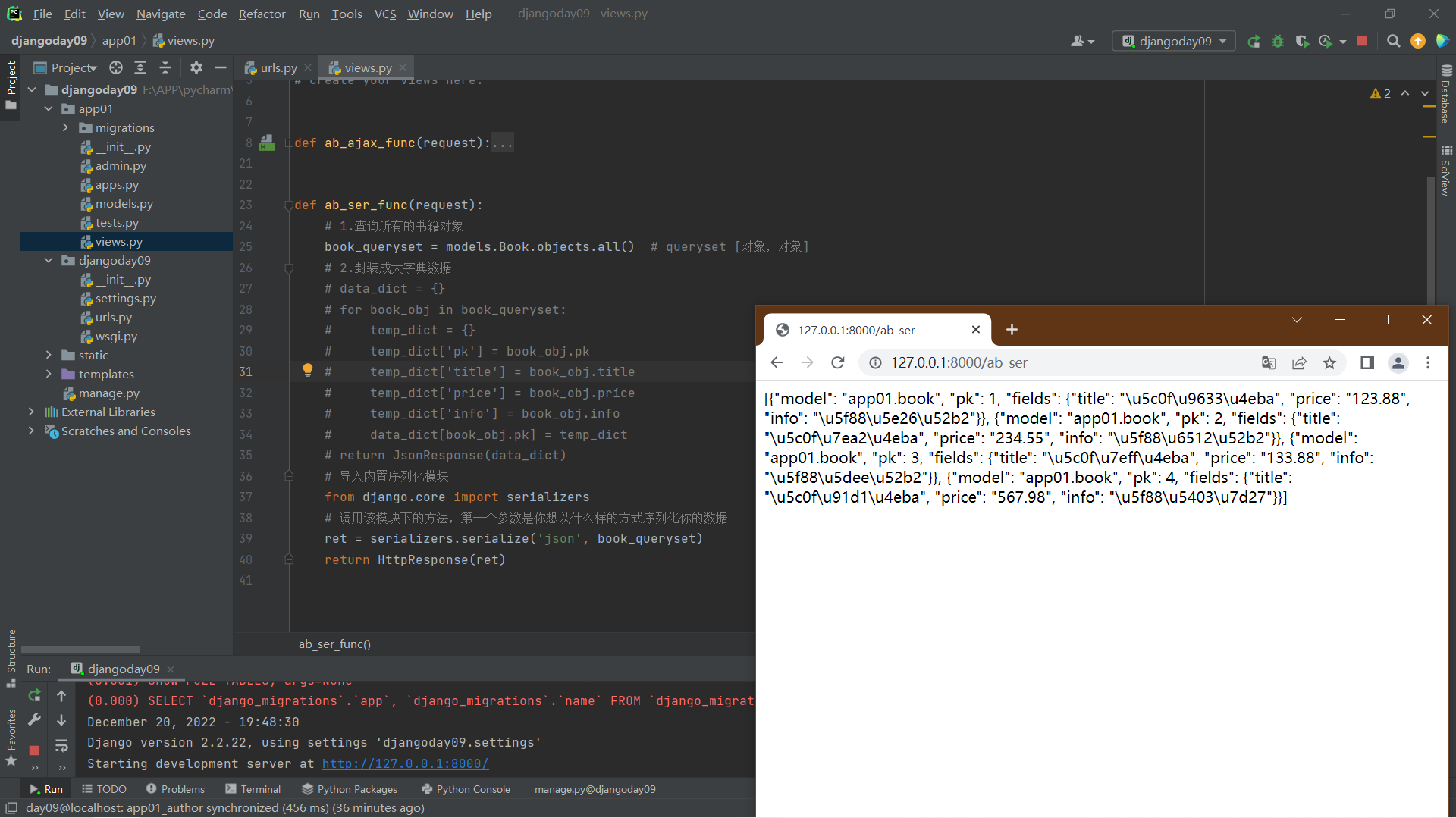Rerun djangoday09 in Run panel
The width and height of the screenshot is (1456, 818).
coord(34,696)
